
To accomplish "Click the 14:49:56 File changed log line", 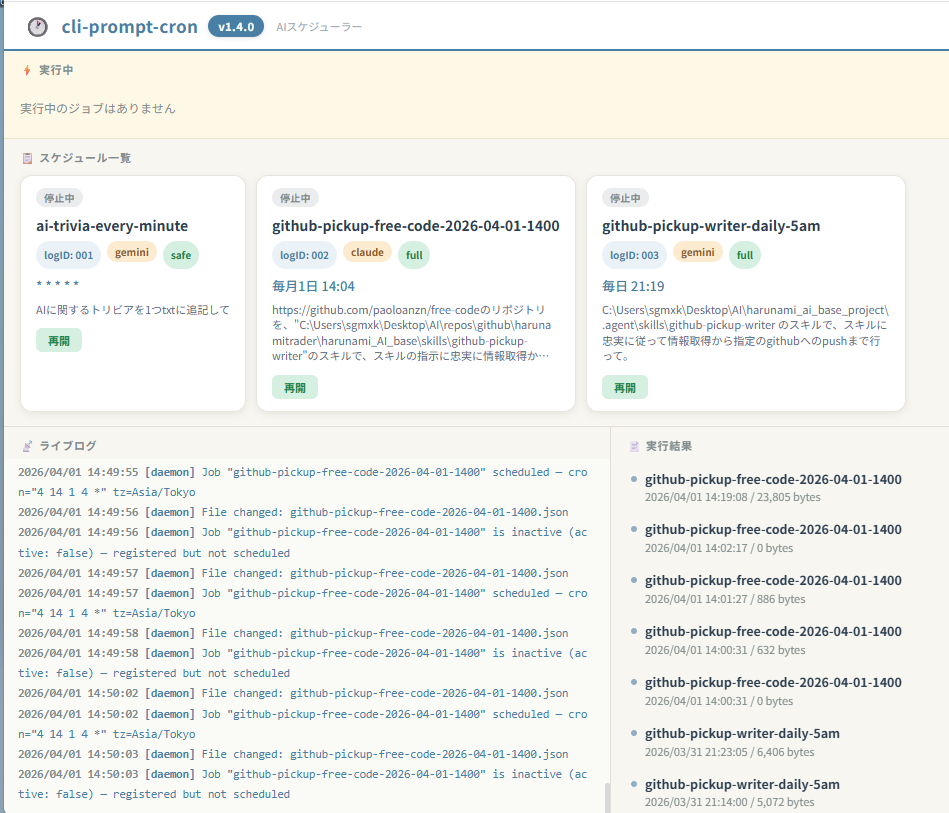I will (x=293, y=512).
